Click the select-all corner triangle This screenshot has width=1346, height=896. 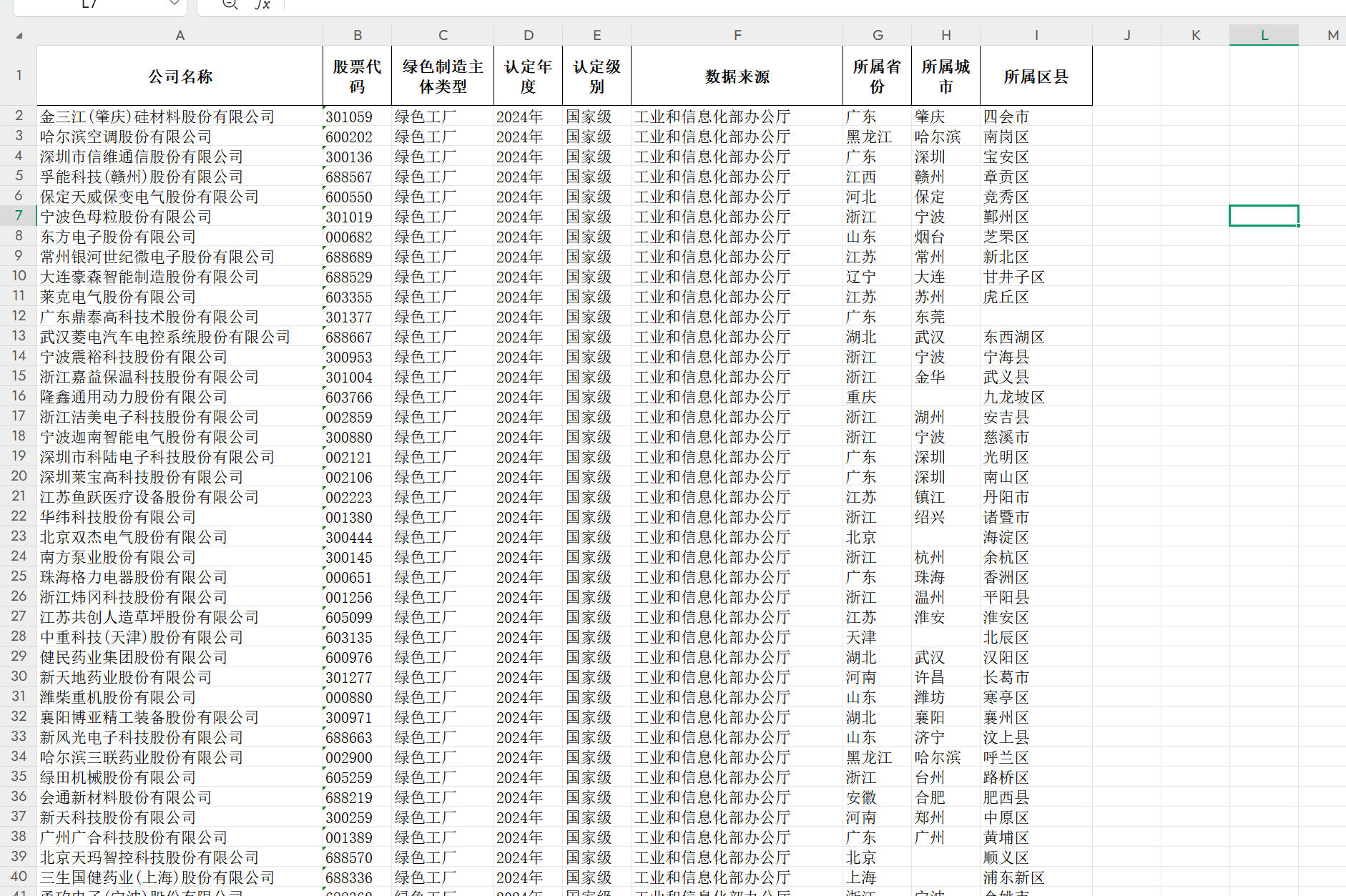click(x=19, y=35)
